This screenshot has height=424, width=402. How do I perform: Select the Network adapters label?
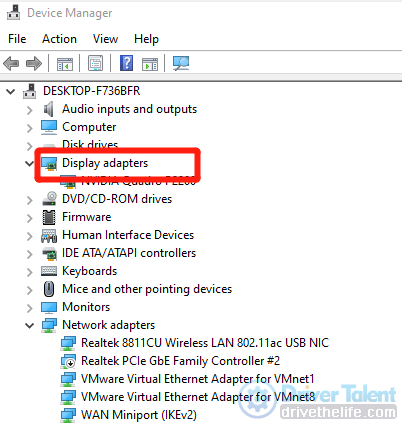point(109,325)
